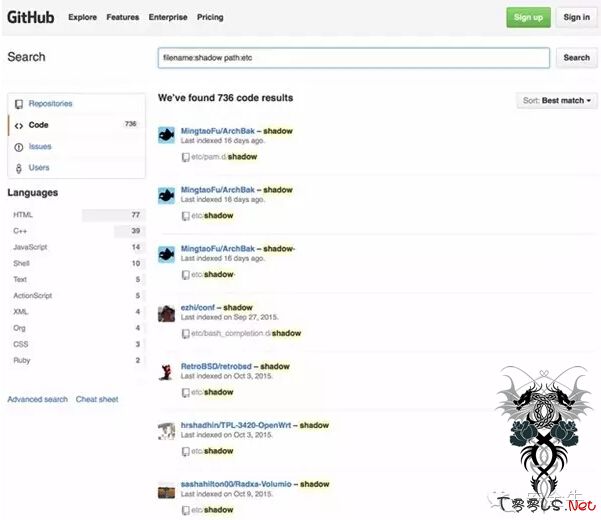Click file icon beside etc/pam.d/shadow
This screenshot has width=601, height=520.
coord(185,157)
